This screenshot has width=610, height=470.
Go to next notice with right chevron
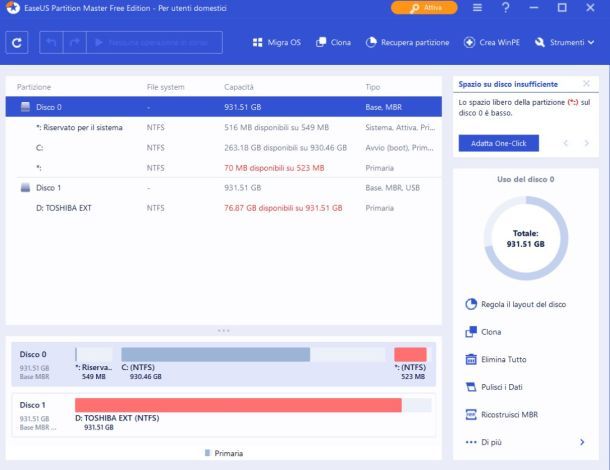tap(587, 143)
